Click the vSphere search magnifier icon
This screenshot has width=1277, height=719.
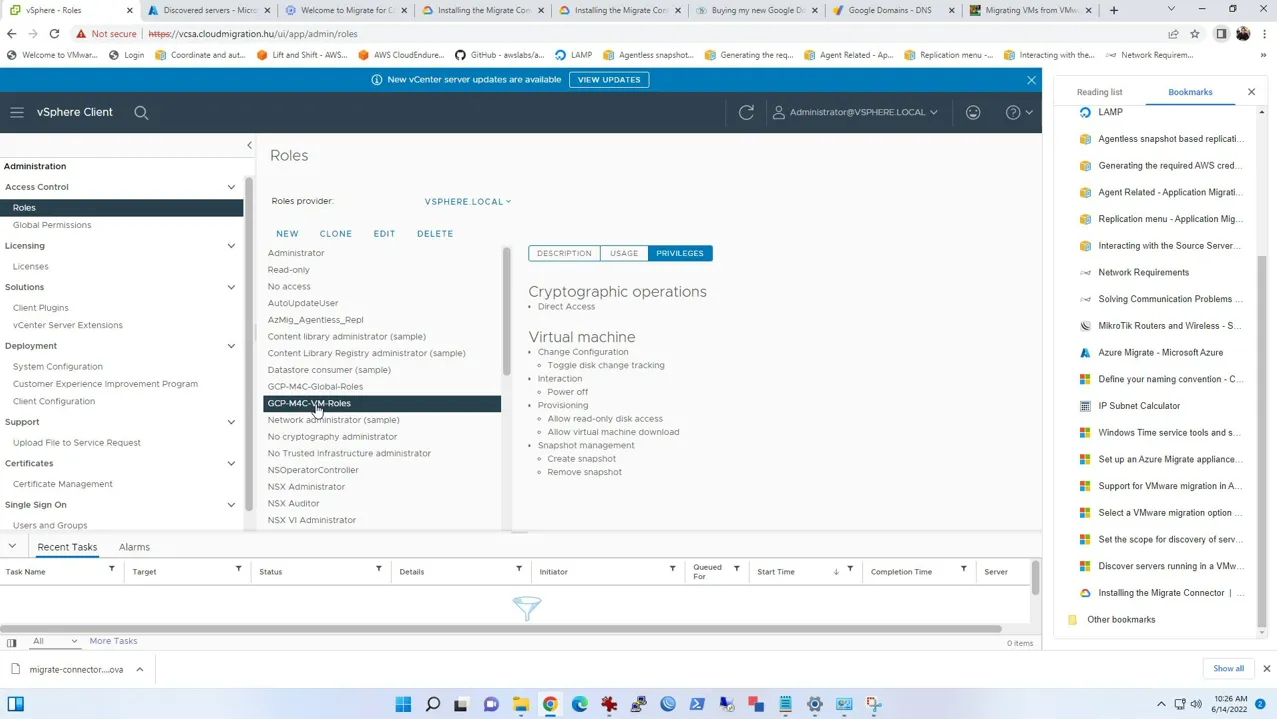pos(141,113)
